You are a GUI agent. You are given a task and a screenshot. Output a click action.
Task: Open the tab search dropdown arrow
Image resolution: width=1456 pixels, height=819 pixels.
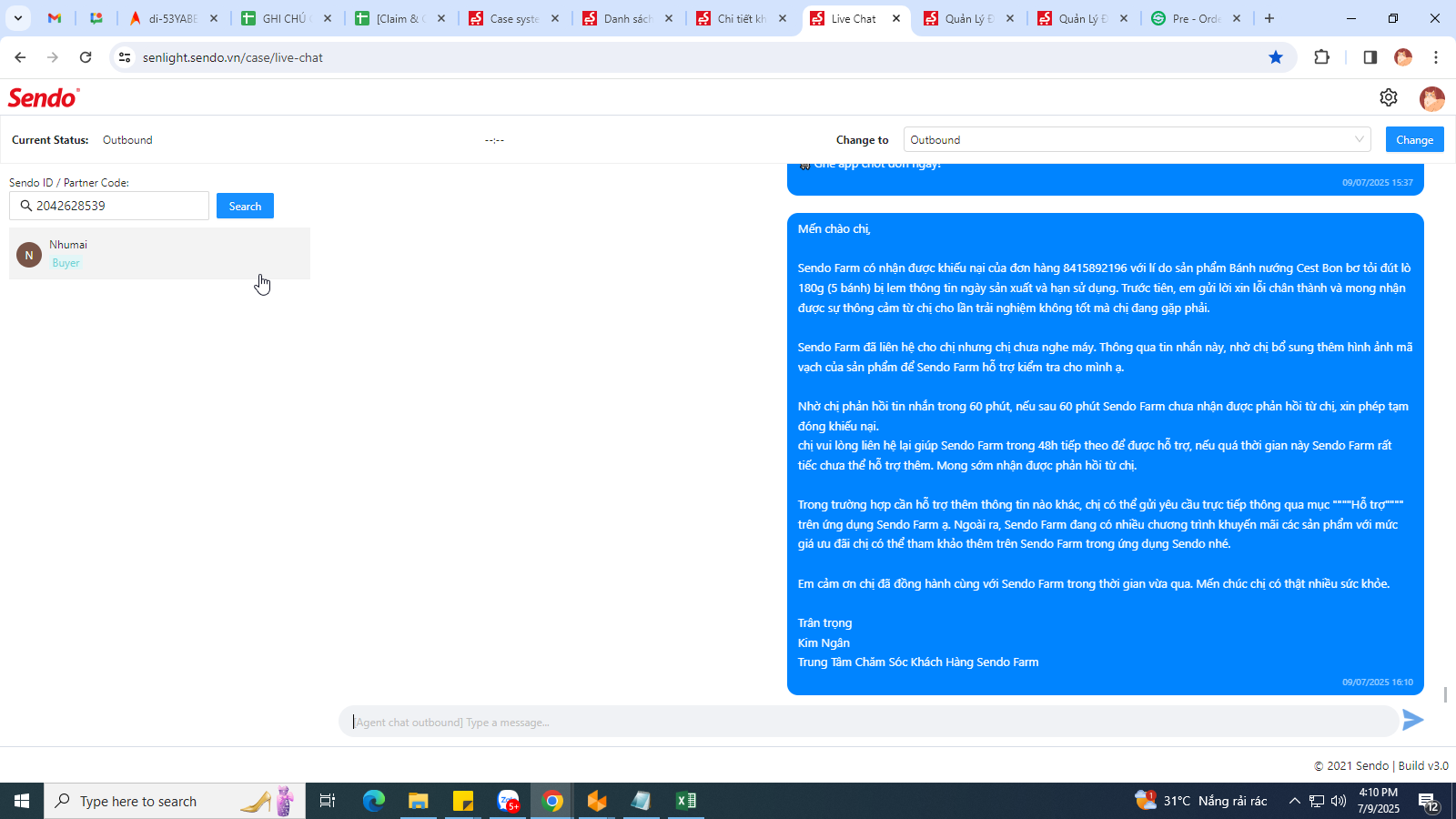[18, 18]
